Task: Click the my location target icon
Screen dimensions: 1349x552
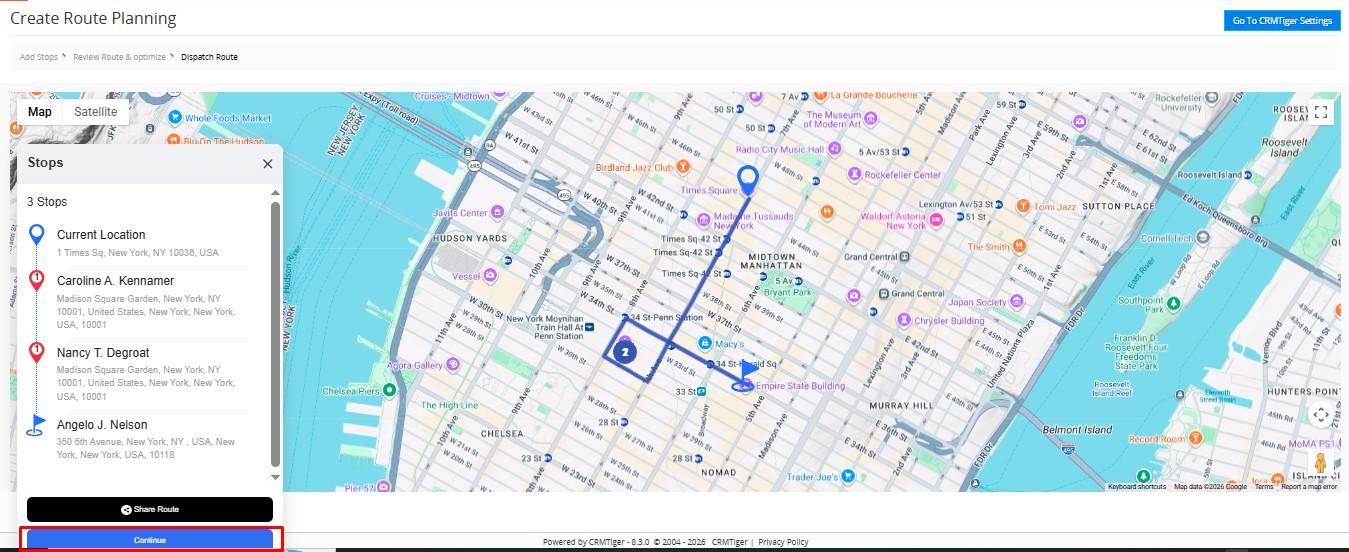Action: [1321, 415]
